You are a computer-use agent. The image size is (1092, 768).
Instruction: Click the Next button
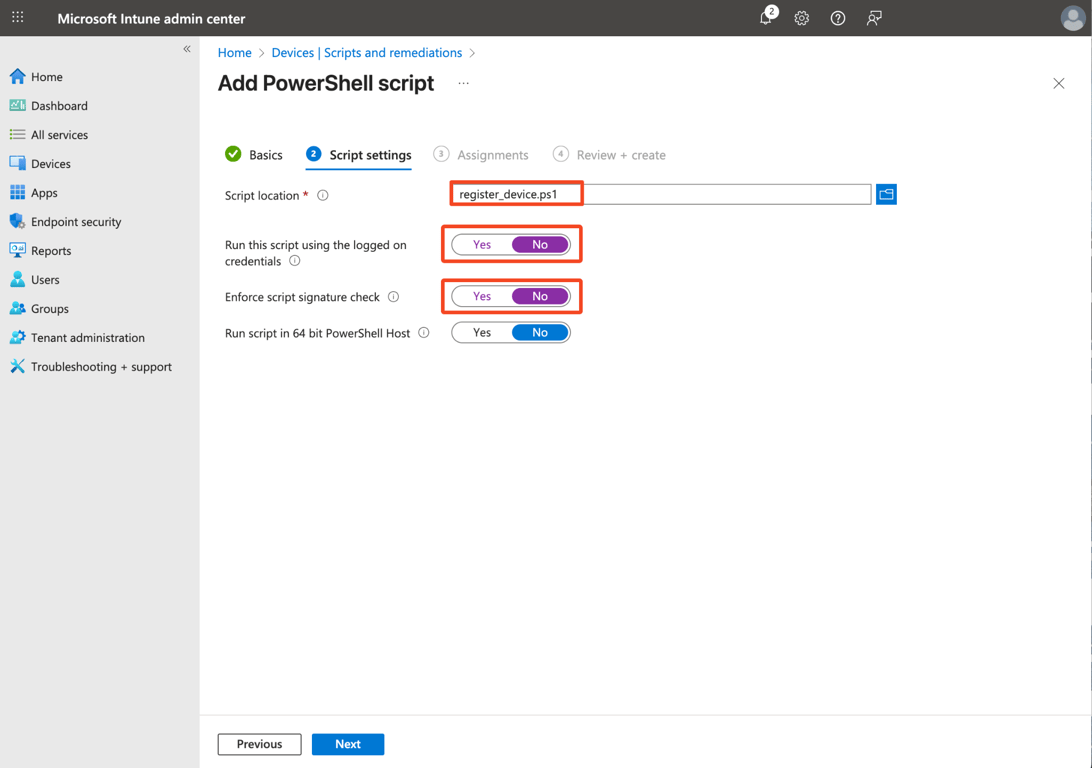[x=347, y=744]
